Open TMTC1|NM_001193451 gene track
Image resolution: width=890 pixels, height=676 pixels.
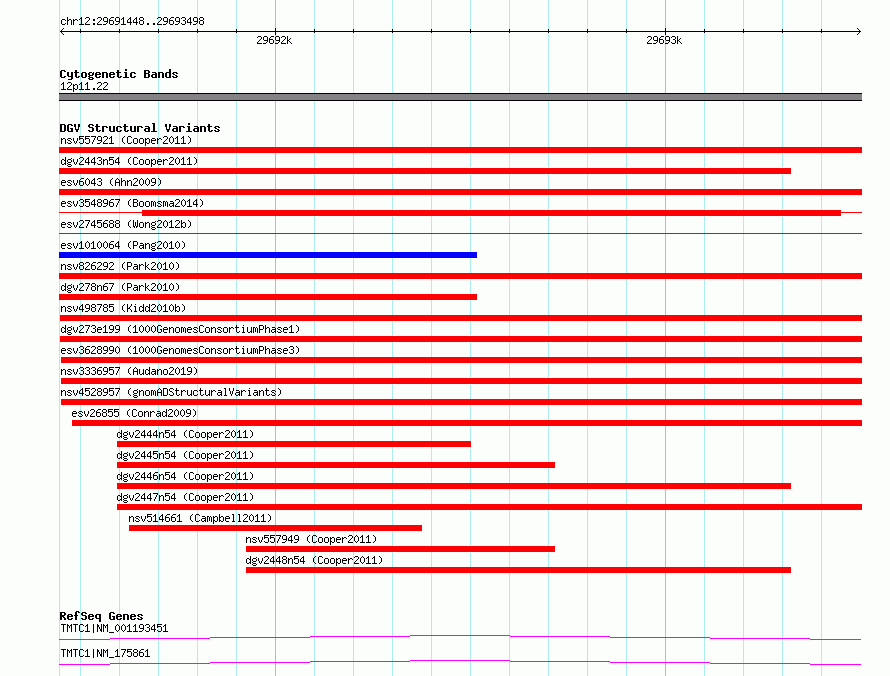pyautogui.click(x=460, y=637)
